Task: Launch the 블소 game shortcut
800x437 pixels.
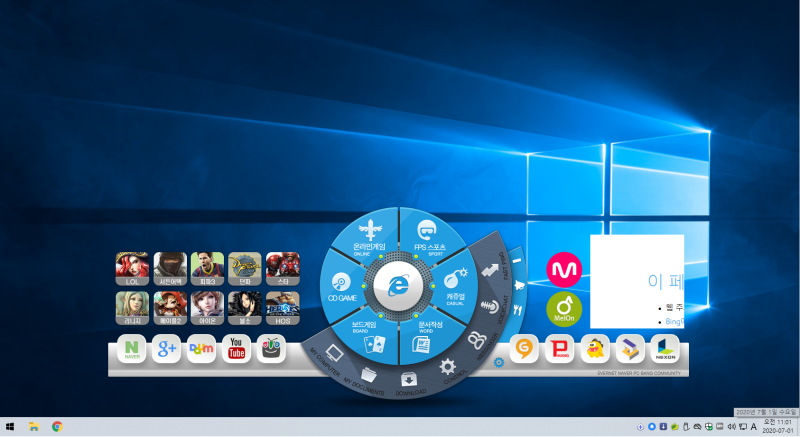Action: click(245, 308)
